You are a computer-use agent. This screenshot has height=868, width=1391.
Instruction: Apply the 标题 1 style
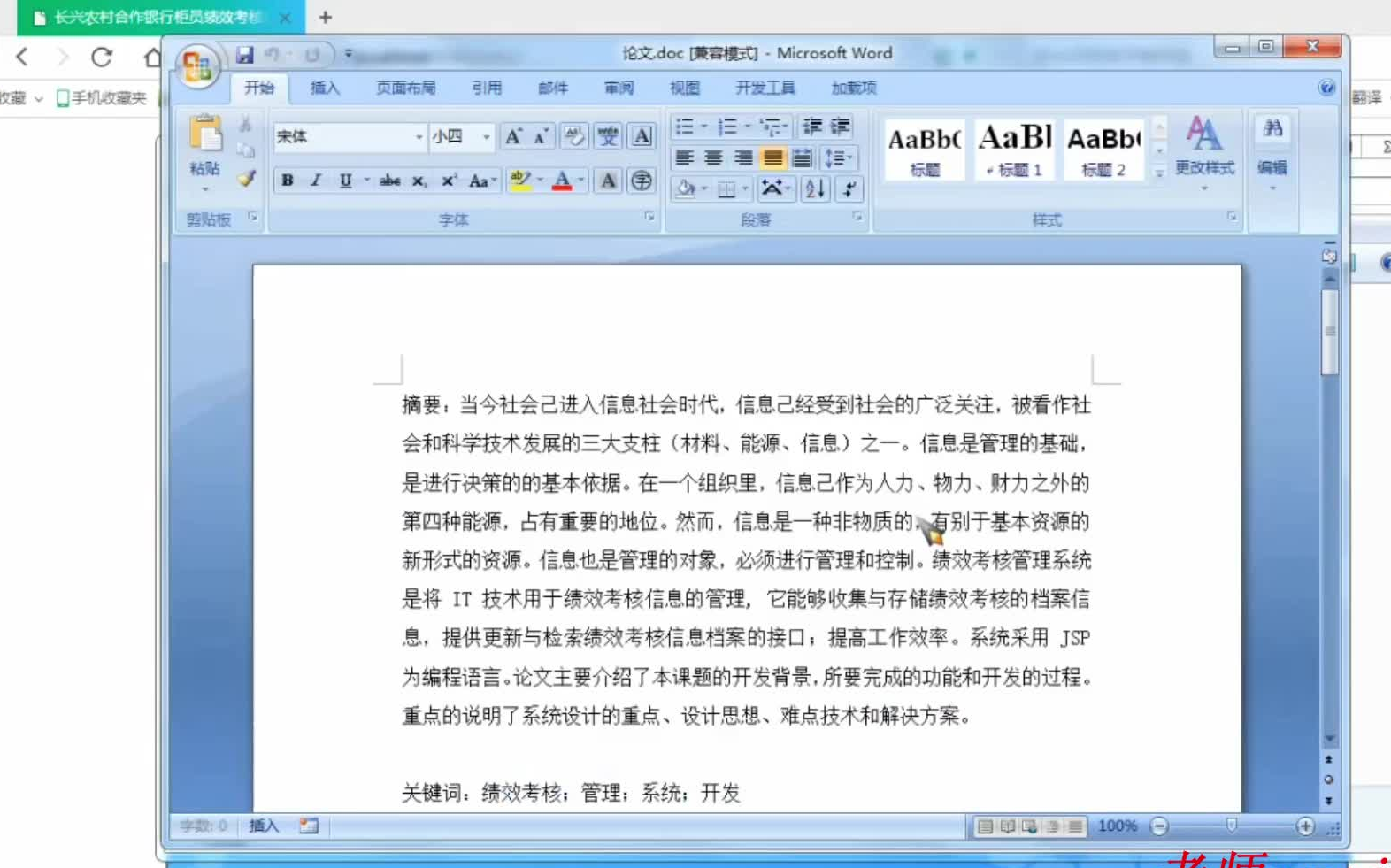pyautogui.click(x=1014, y=150)
